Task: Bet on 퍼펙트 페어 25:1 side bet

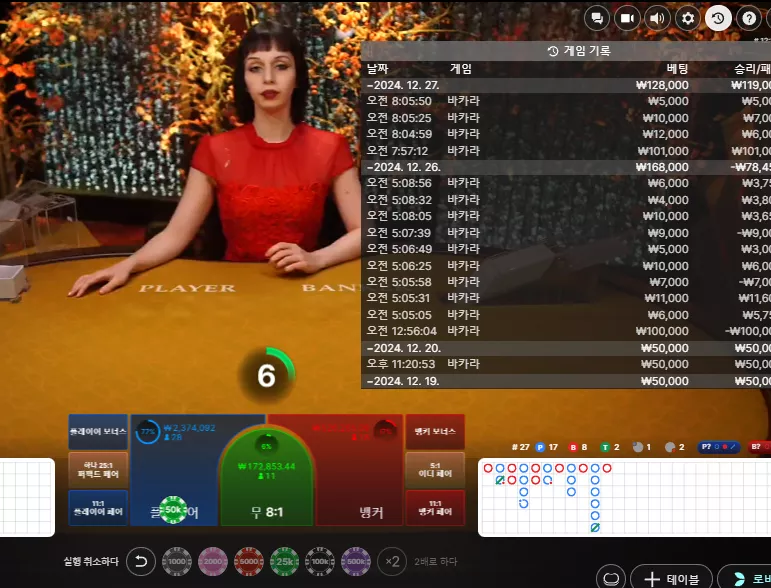Action: [98, 470]
